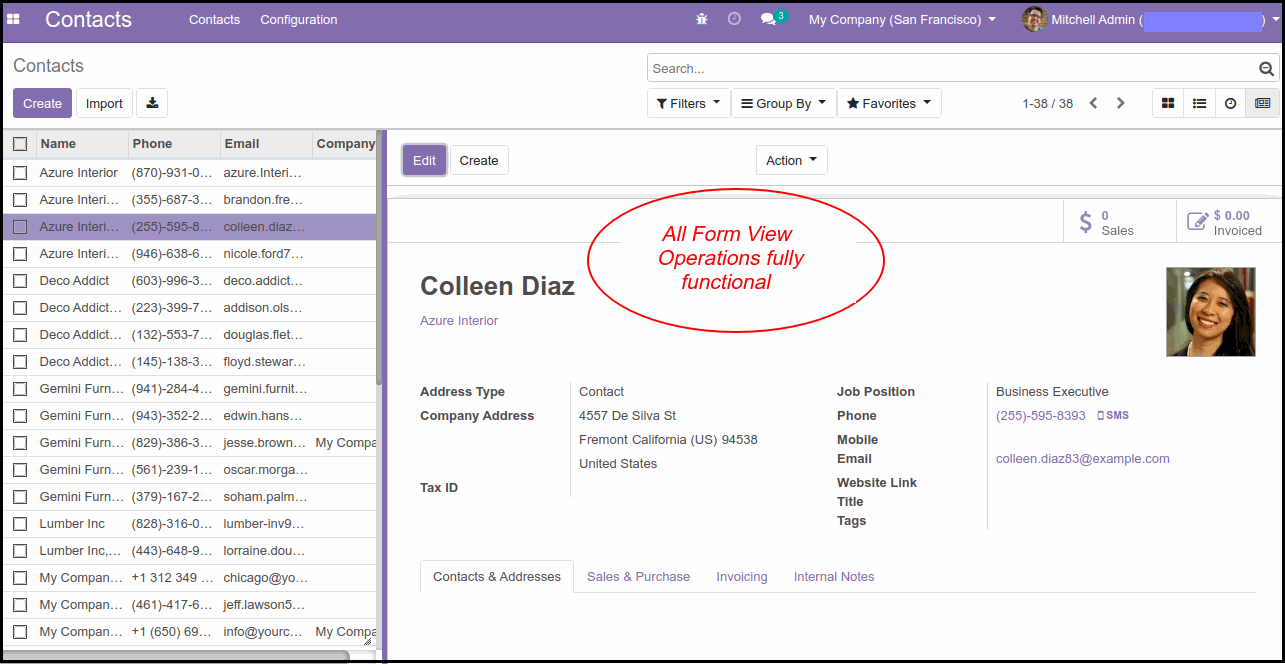Open the Group By dropdown

pos(784,103)
